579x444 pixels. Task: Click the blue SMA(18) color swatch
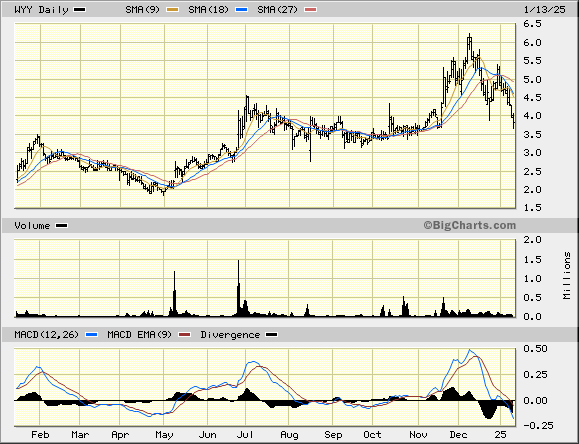[x=241, y=10]
